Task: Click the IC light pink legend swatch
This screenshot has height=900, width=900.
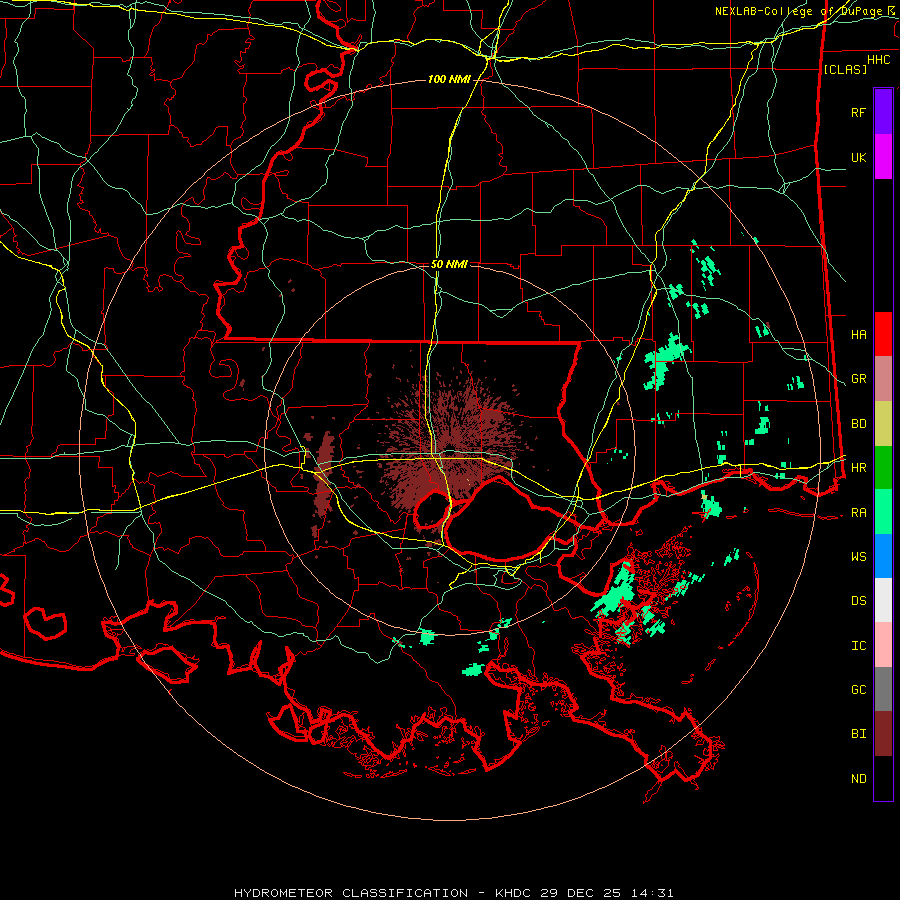Action: tap(883, 645)
